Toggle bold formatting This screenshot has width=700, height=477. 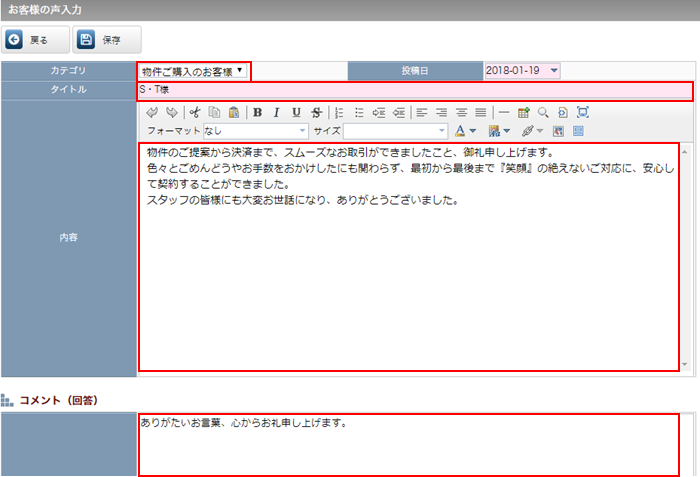coord(257,113)
